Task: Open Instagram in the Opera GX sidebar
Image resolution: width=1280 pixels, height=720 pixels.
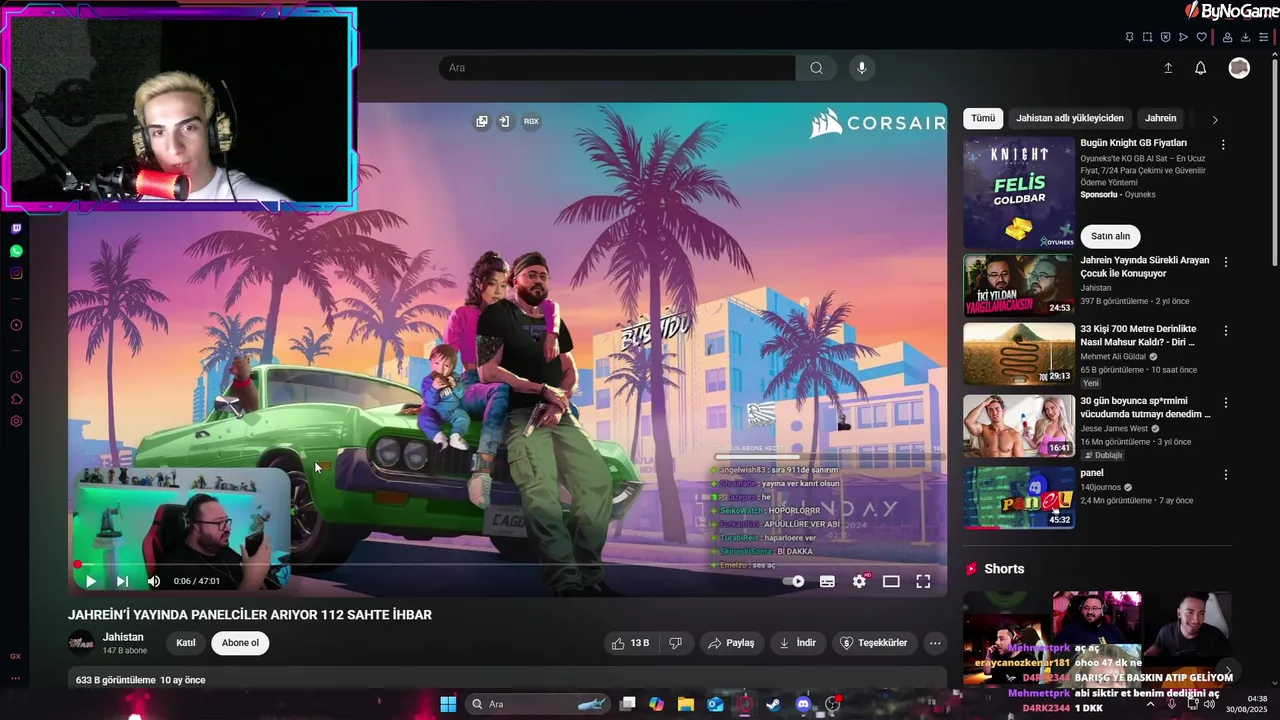Action: coord(16,273)
